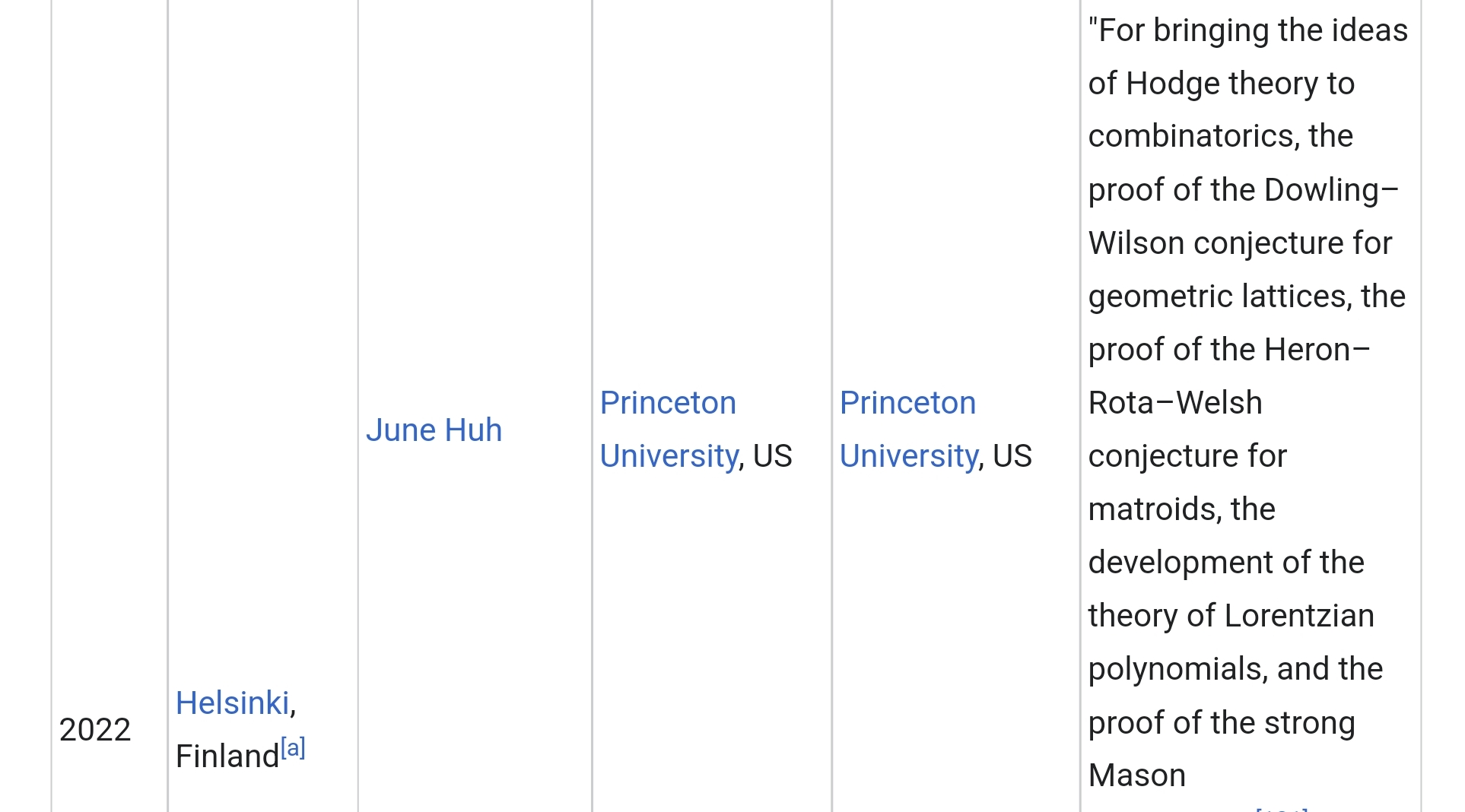The width and height of the screenshot is (1465, 812).
Task: Click the "US" text after first Princeton University
Action: click(x=773, y=456)
